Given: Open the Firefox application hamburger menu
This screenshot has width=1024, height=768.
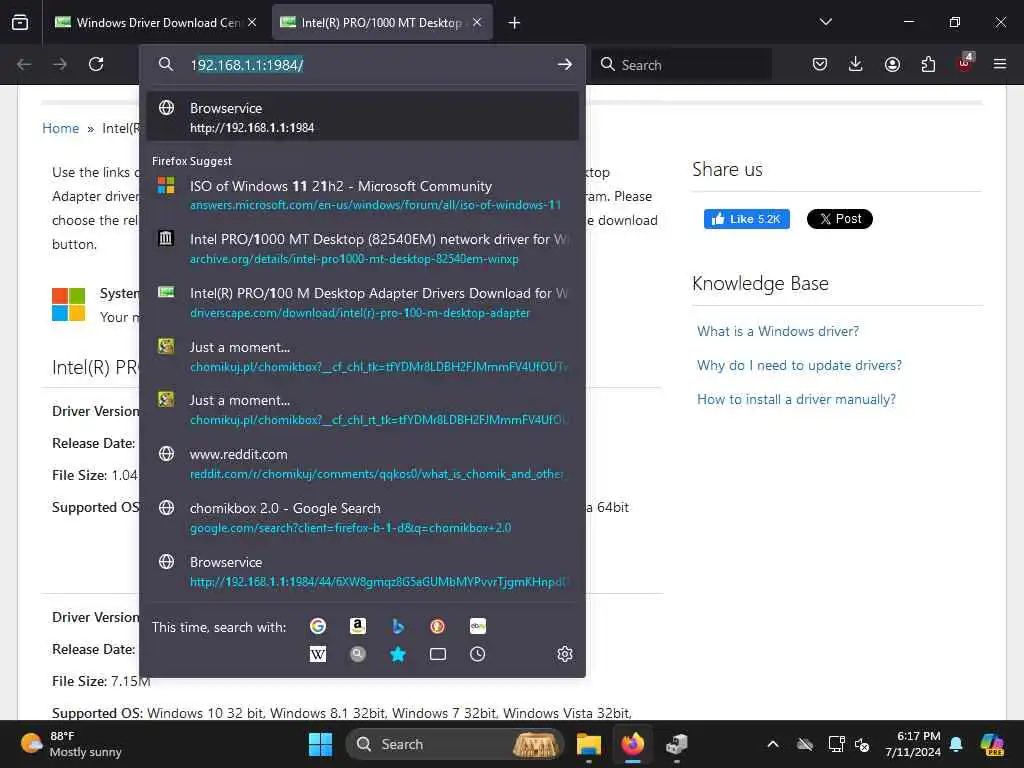Looking at the screenshot, I should (1000, 64).
